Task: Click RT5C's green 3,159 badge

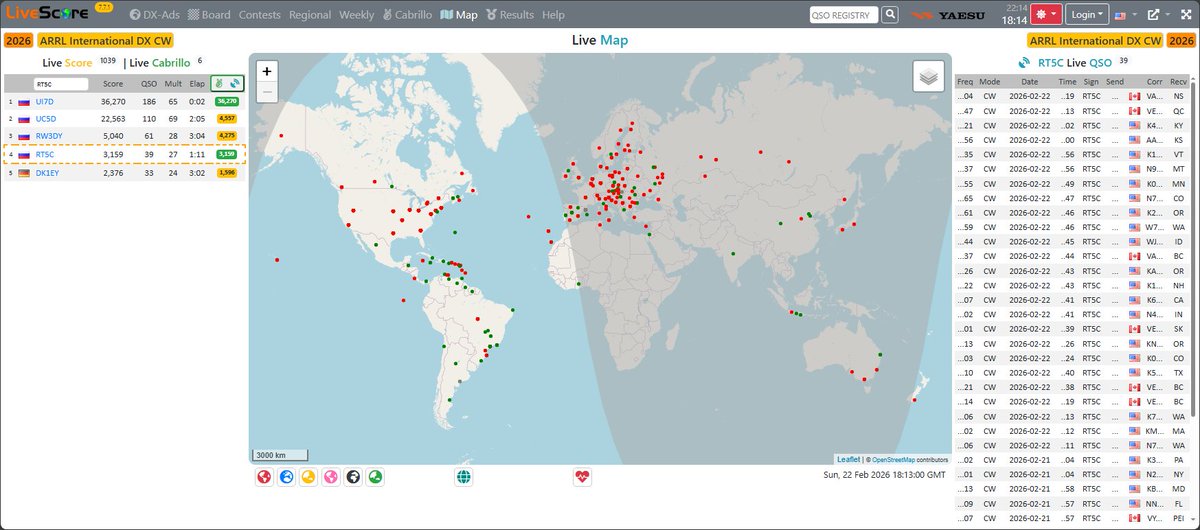Action: click(x=227, y=155)
